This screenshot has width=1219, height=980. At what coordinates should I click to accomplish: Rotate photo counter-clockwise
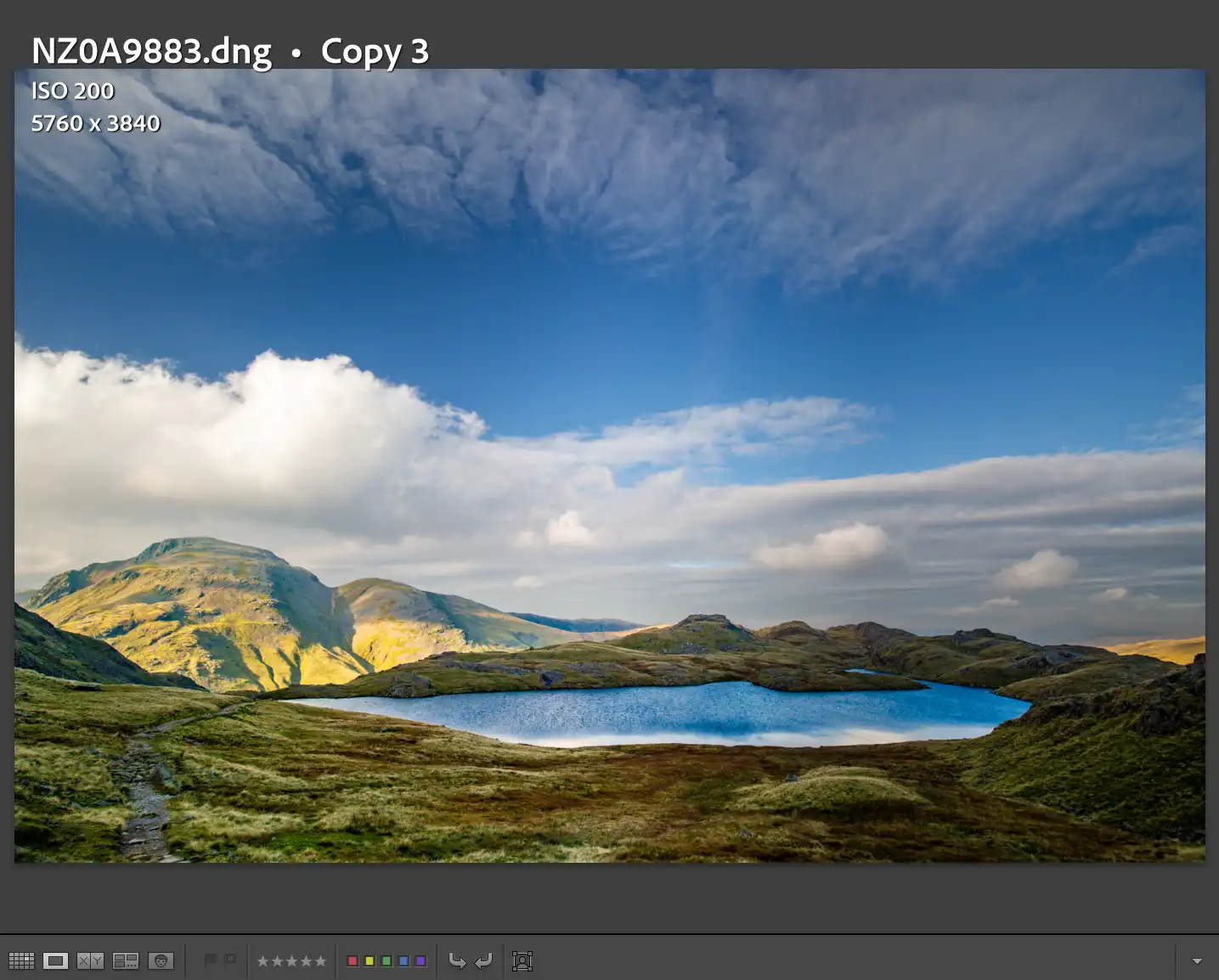tap(457, 960)
